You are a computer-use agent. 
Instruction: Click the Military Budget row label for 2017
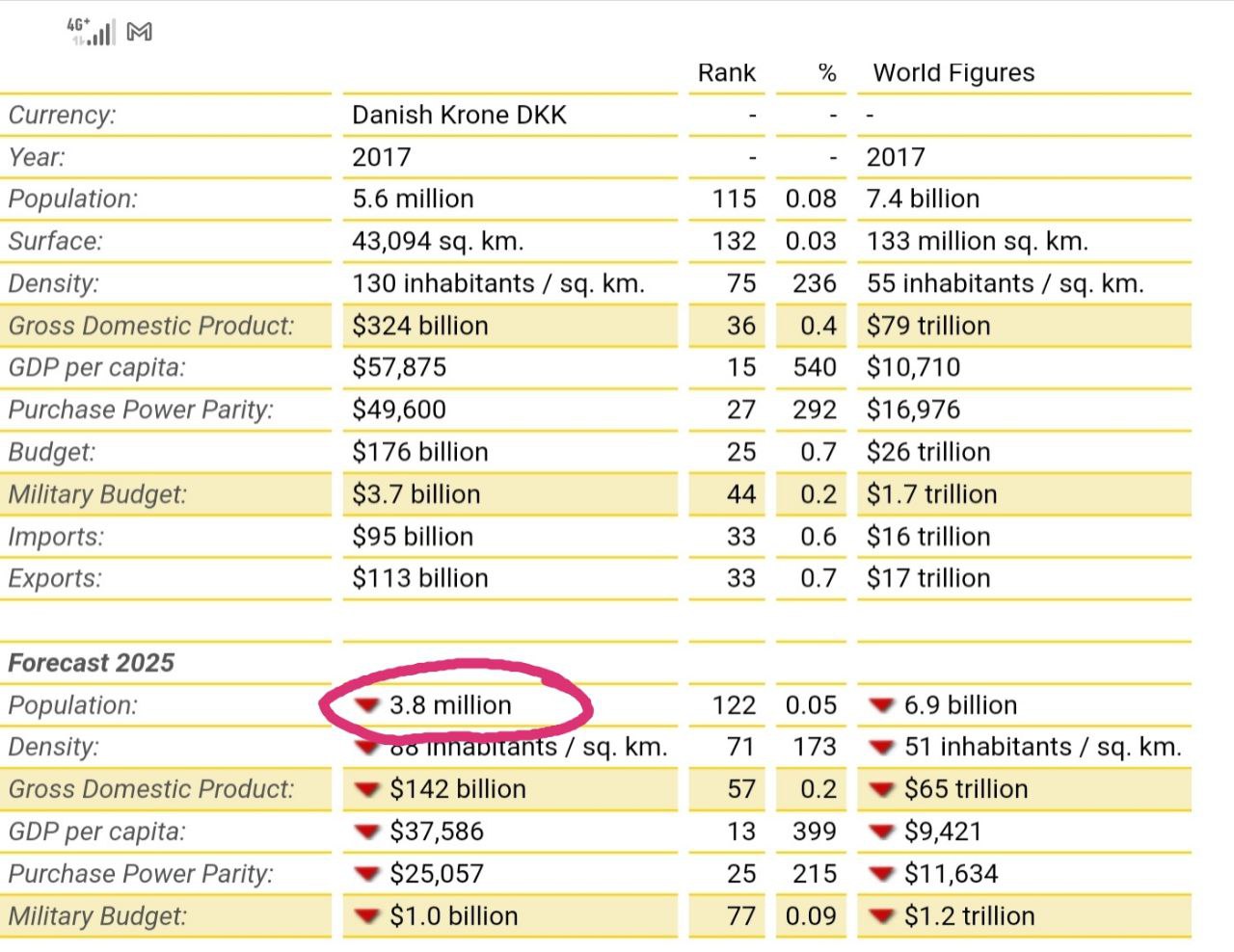97,494
